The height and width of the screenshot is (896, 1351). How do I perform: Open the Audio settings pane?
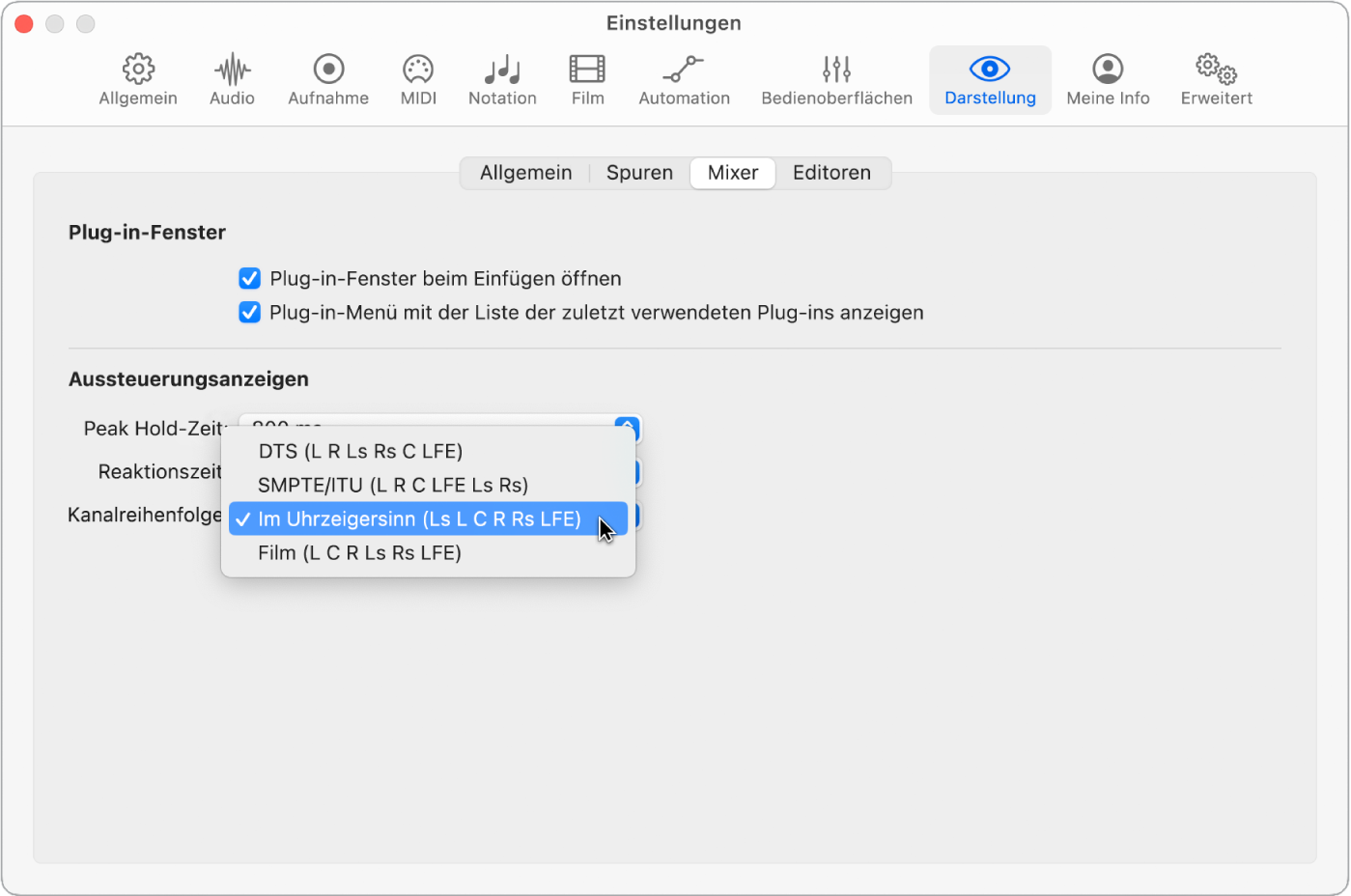tap(232, 79)
